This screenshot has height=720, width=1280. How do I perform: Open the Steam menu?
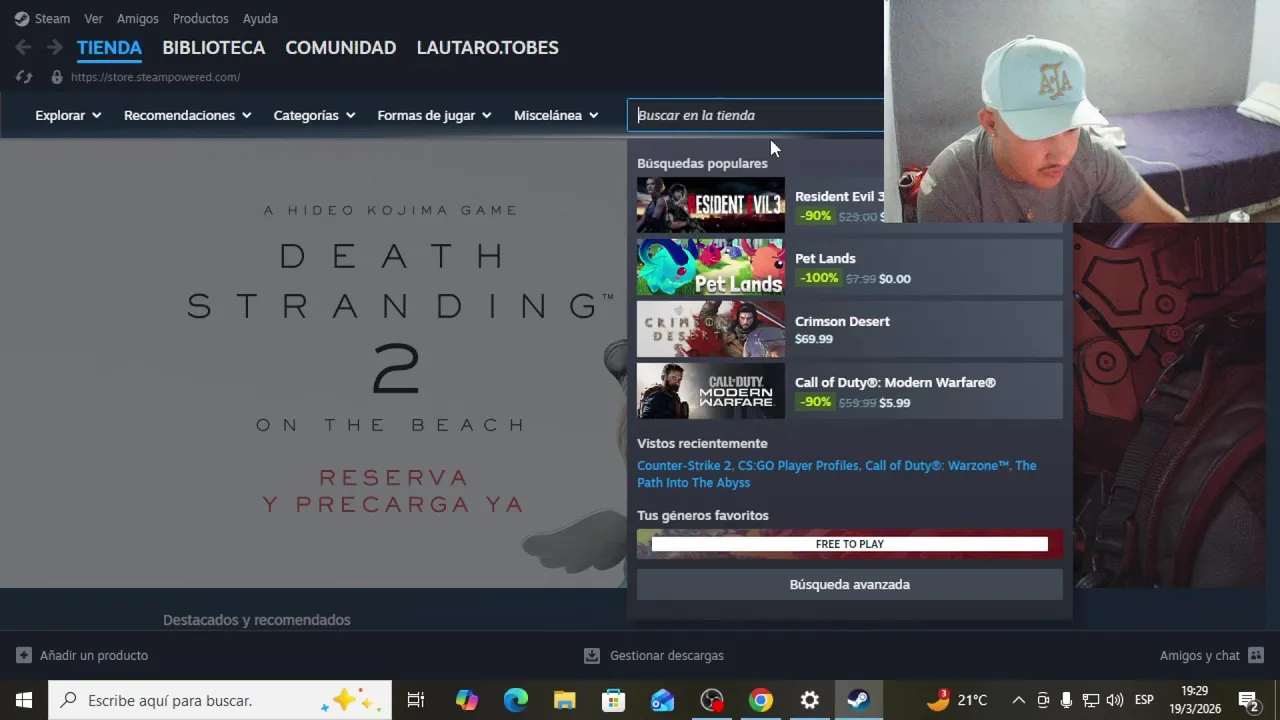click(52, 18)
